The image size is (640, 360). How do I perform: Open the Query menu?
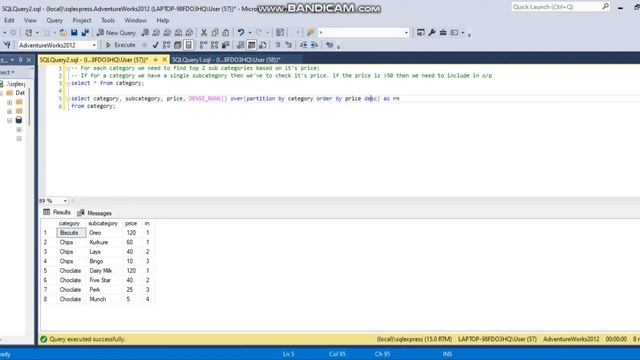point(54,20)
